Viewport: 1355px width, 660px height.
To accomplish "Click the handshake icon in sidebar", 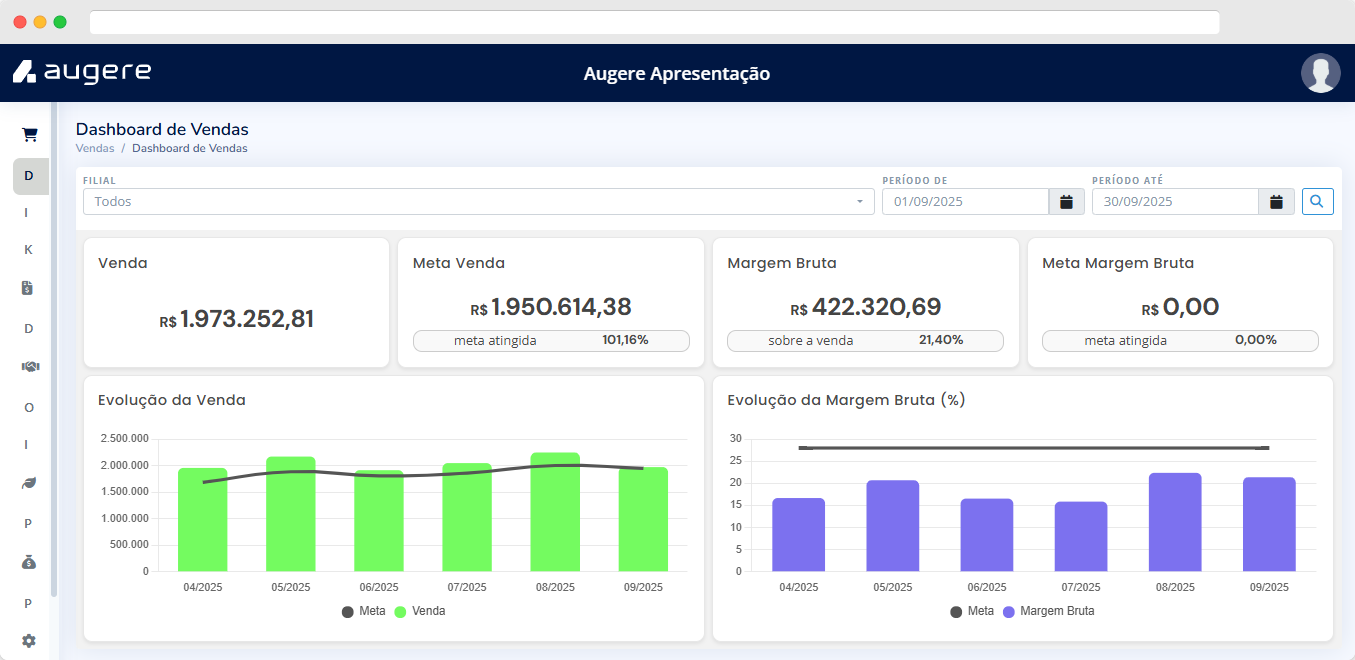I will click(30, 367).
